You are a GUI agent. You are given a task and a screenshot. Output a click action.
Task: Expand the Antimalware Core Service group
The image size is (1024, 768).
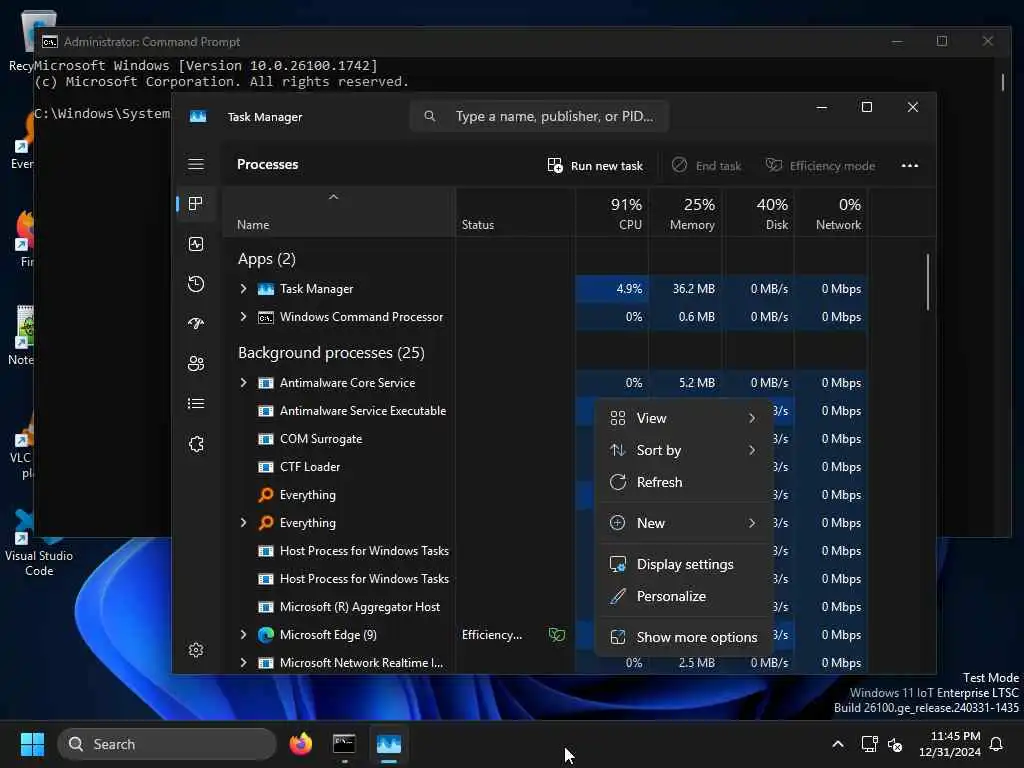[244, 383]
